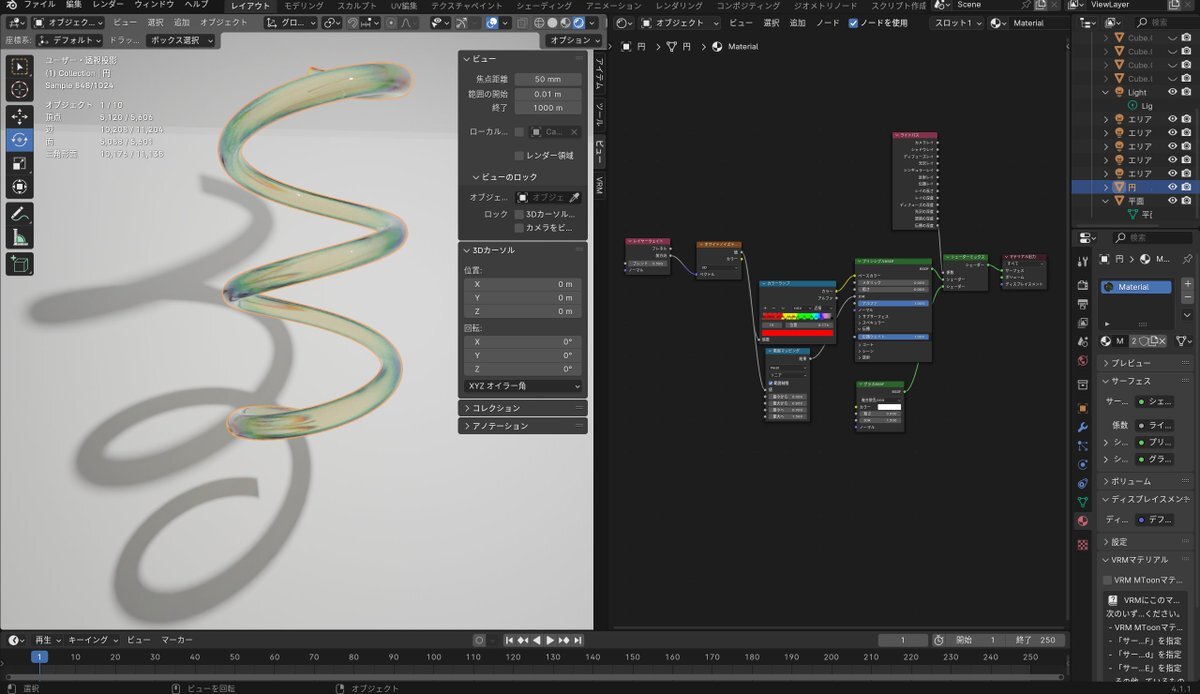The width and height of the screenshot is (1200, 694).
Task: Click the 焦点距離 50 mm field
Action: [x=547, y=79]
